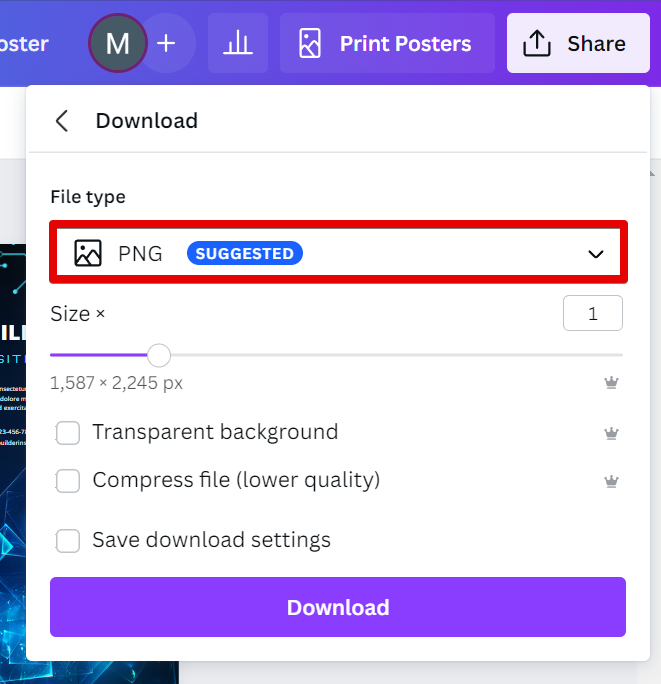Click crown icon beside Transparent background
661x684 pixels.
tap(611, 433)
